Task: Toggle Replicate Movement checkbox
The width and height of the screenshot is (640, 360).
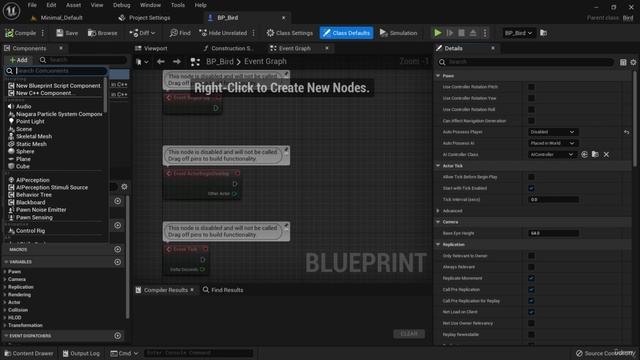Action: tap(531, 278)
